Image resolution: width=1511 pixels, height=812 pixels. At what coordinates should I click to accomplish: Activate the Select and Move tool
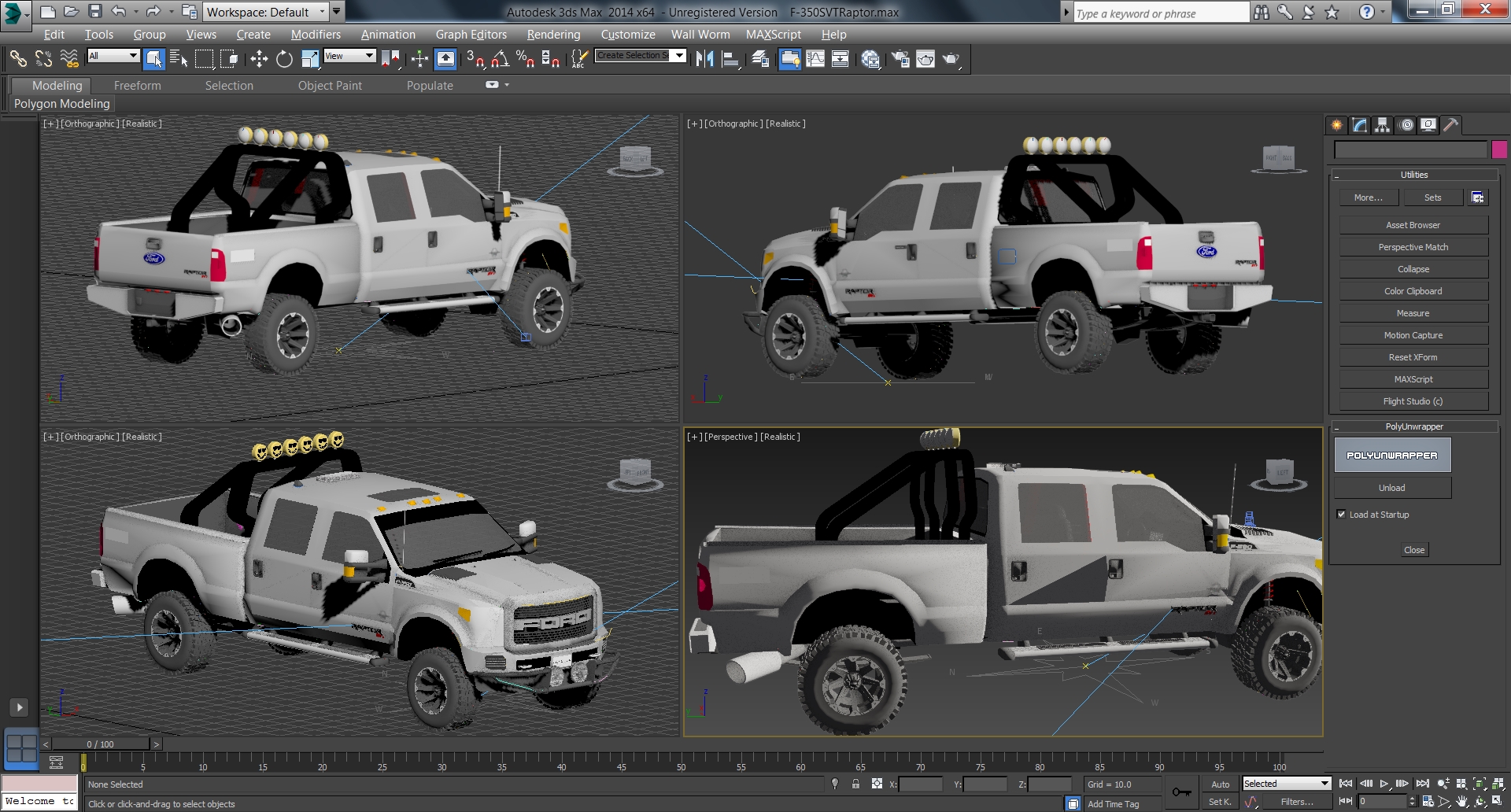pos(259,58)
